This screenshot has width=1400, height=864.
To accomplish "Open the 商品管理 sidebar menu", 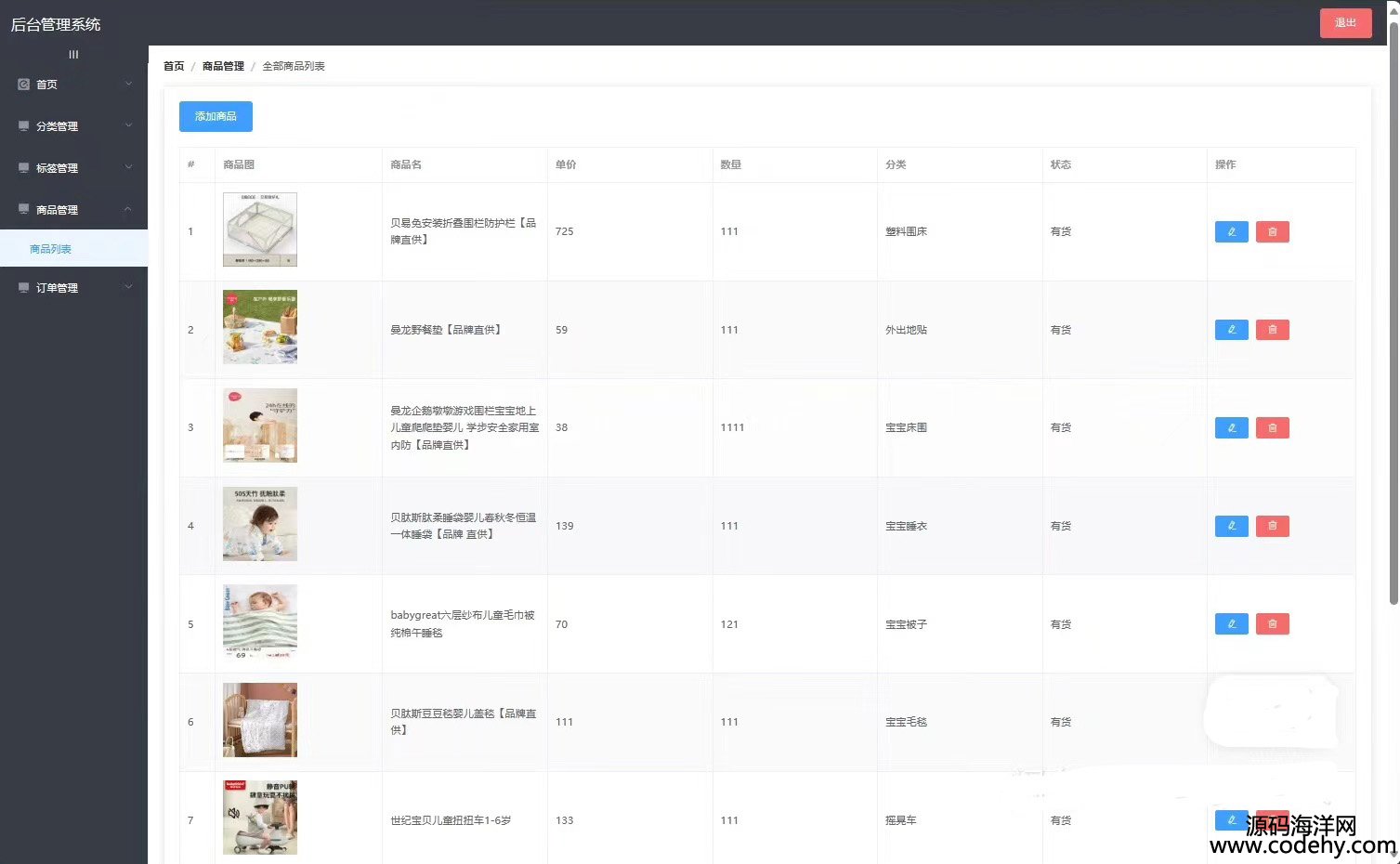I will click(73, 210).
